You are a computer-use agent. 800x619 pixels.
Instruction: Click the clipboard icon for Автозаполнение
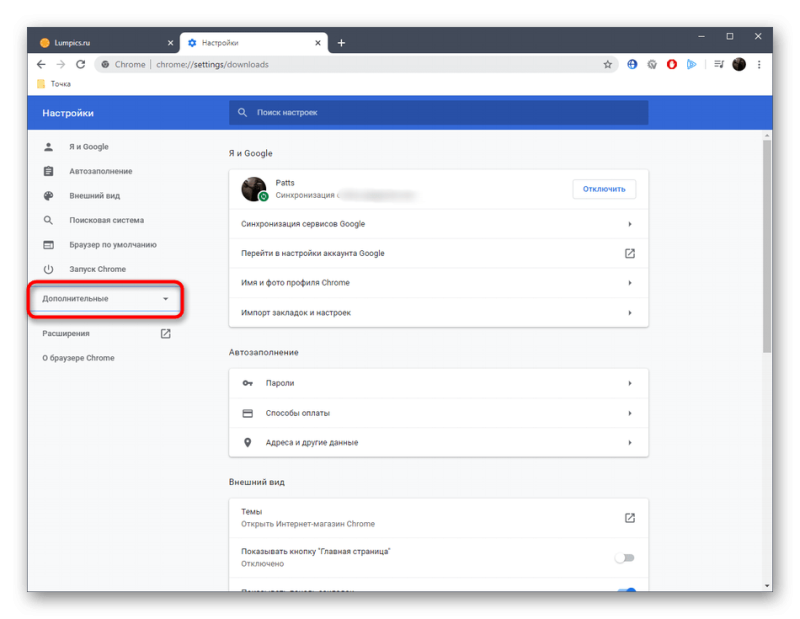[x=48, y=171]
